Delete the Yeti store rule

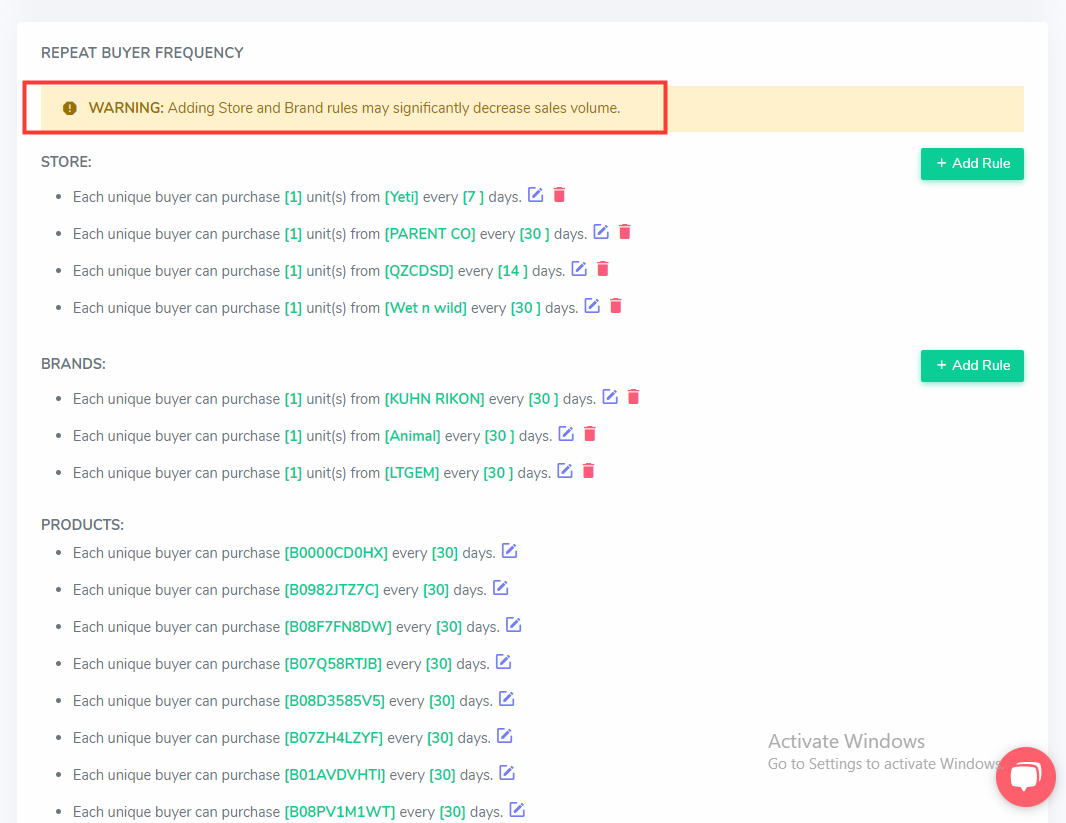pyautogui.click(x=559, y=195)
